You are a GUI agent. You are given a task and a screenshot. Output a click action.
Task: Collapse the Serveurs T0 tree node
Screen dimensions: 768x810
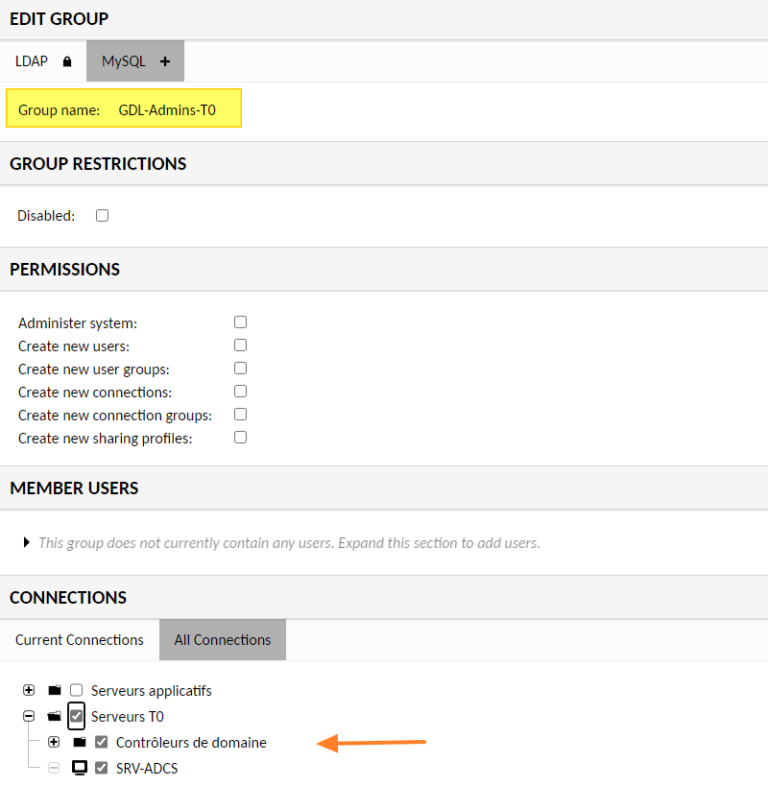coord(28,716)
